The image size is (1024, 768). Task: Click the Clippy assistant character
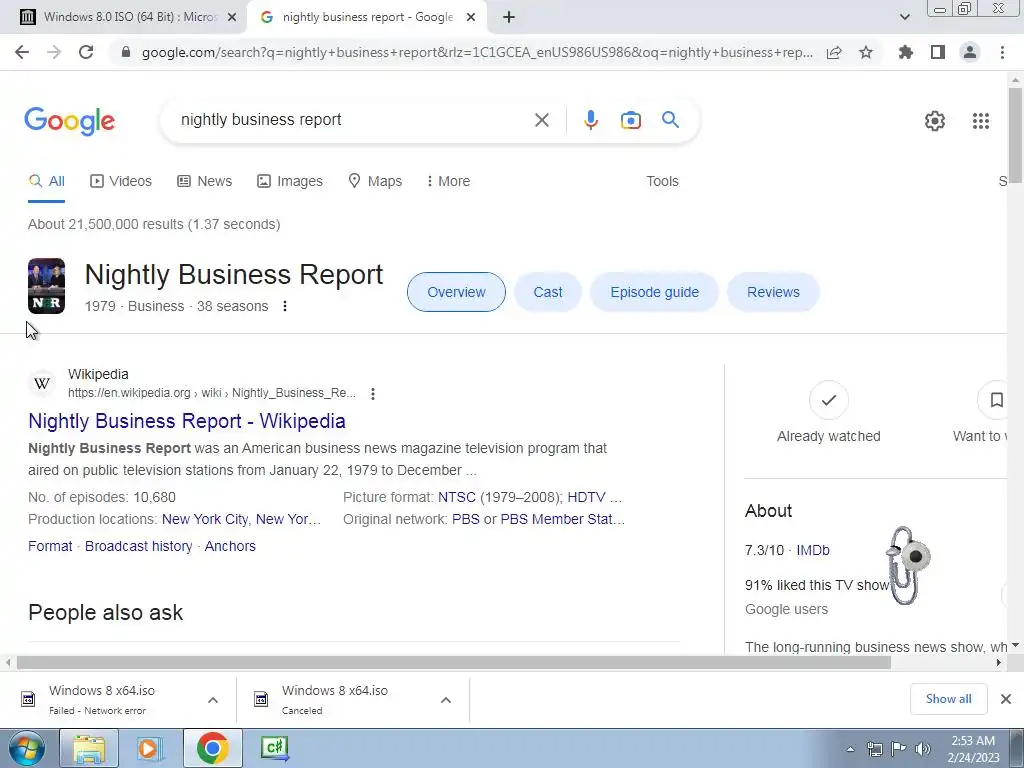coord(908,565)
